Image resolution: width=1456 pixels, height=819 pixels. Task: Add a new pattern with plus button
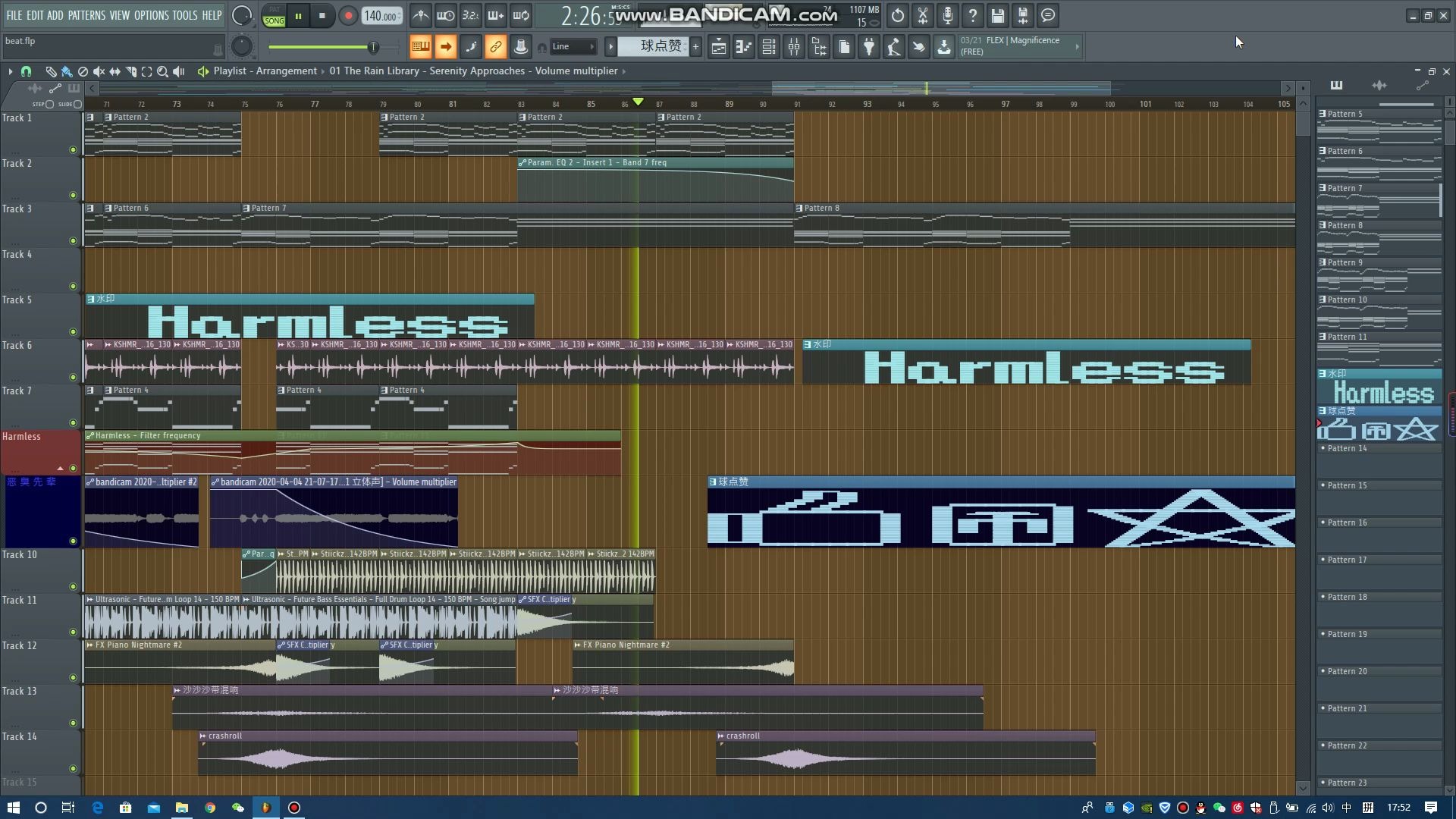695,47
